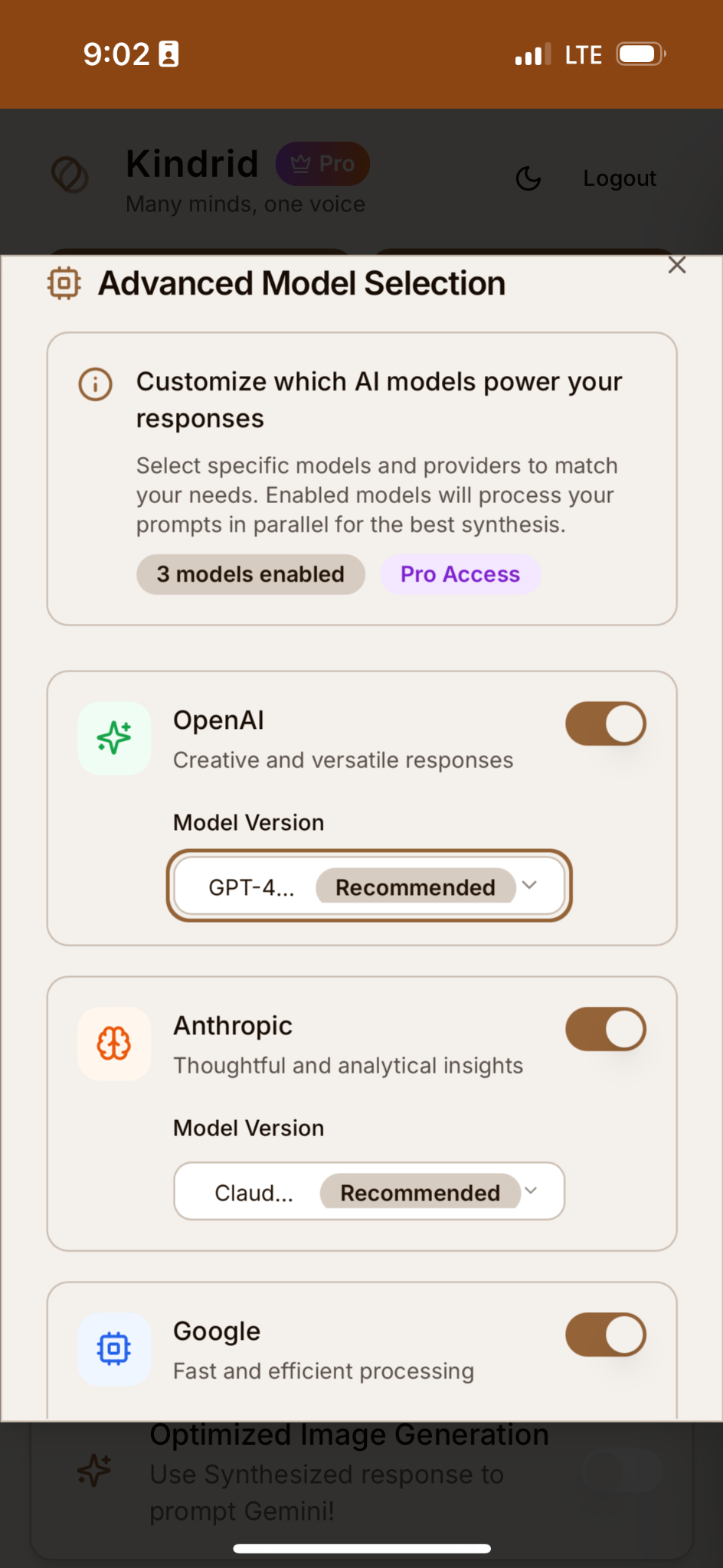The width and height of the screenshot is (723, 1568).
Task: Toggle dark mode moon icon
Action: click(x=528, y=178)
